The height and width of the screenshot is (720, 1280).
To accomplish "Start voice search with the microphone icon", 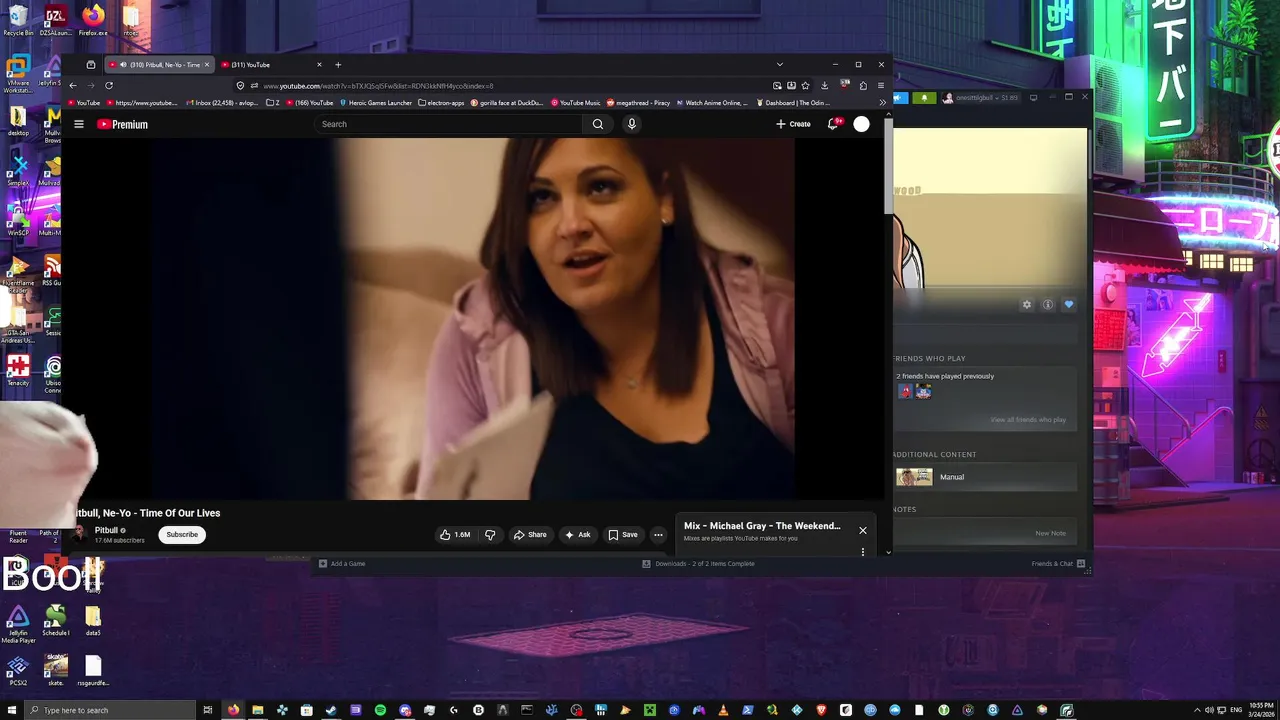I will [x=631, y=124].
